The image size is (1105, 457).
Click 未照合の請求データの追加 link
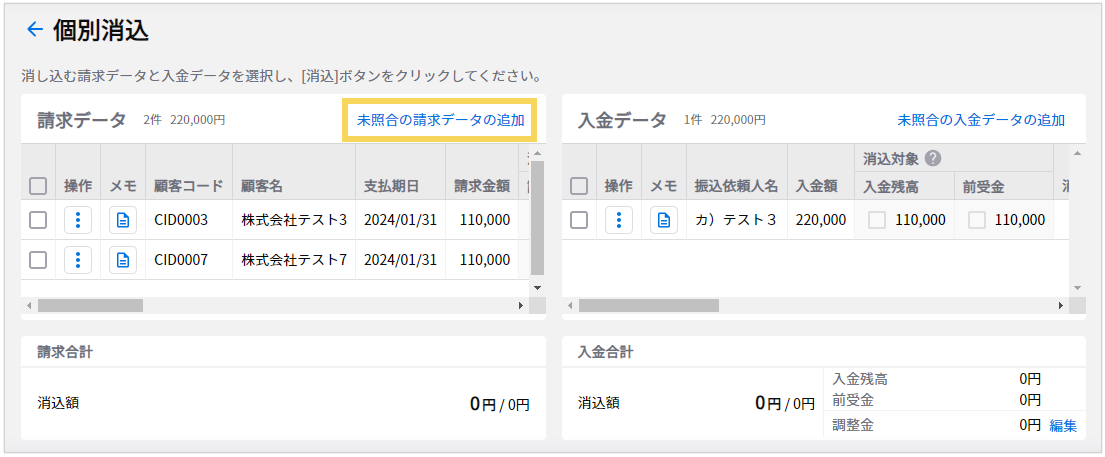pyautogui.click(x=440, y=120)
